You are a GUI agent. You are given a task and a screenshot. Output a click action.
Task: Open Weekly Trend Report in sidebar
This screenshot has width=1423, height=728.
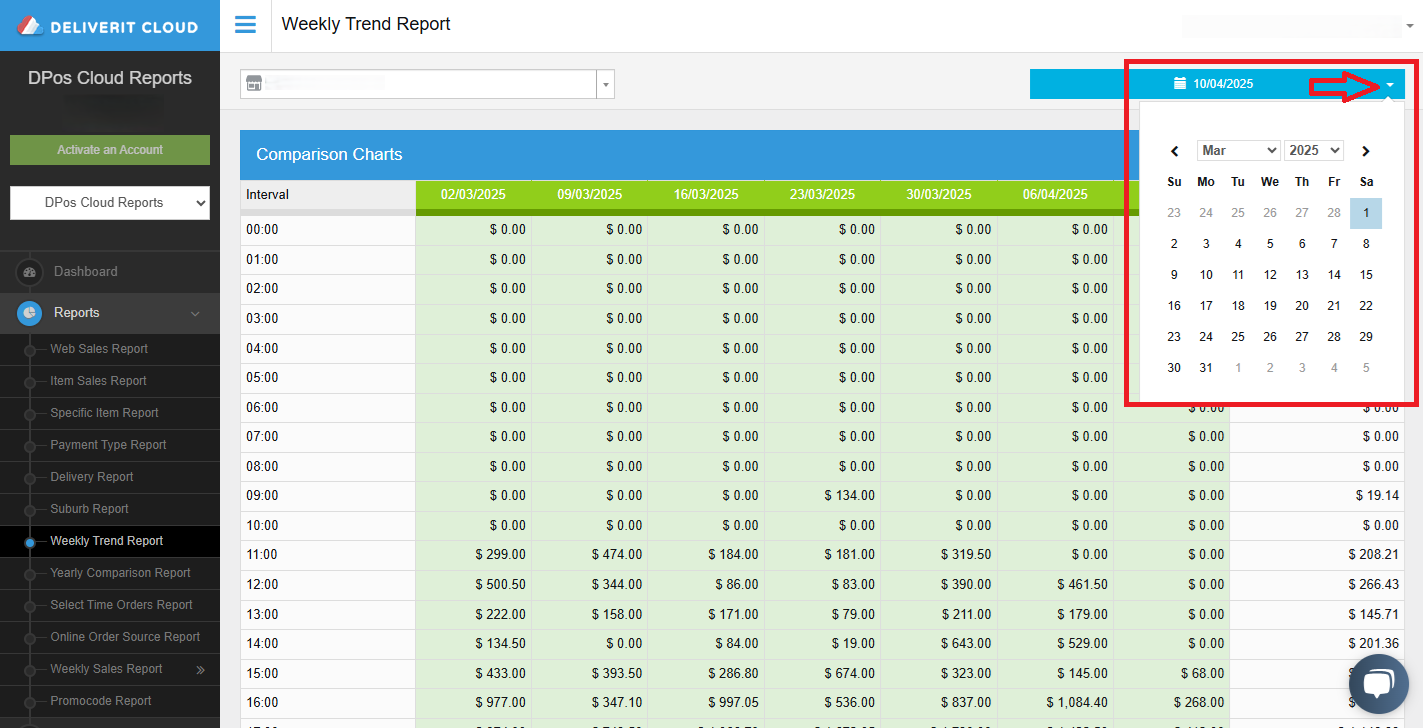coord(107,541)
